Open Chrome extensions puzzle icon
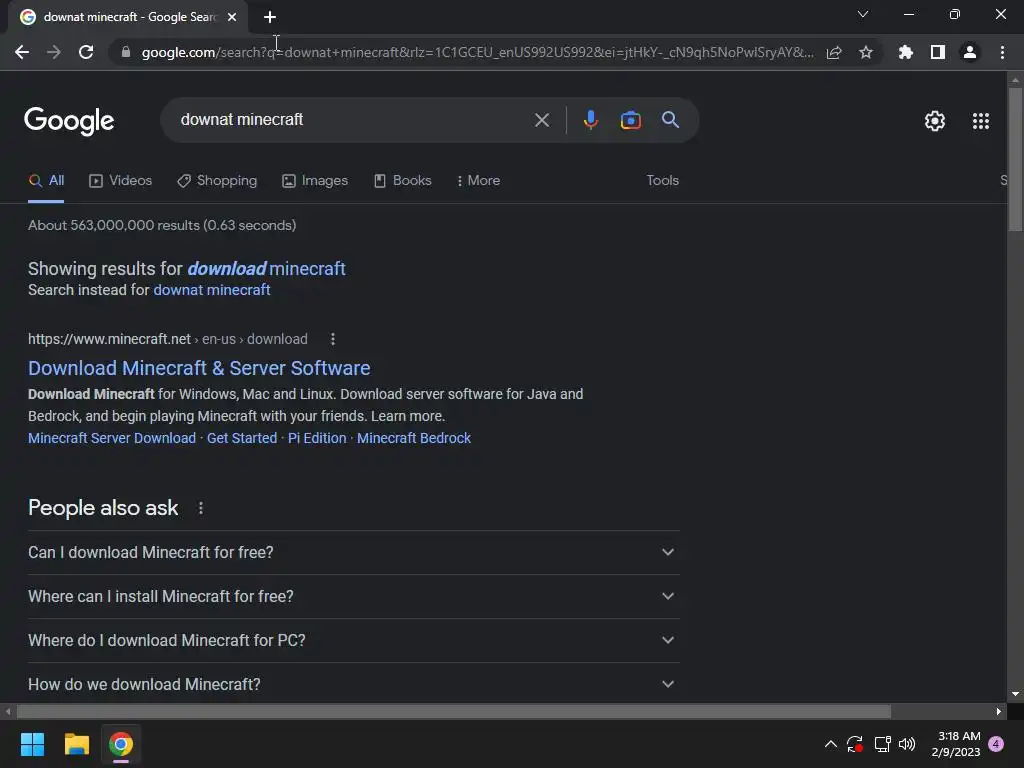 (x=906, y=52)
